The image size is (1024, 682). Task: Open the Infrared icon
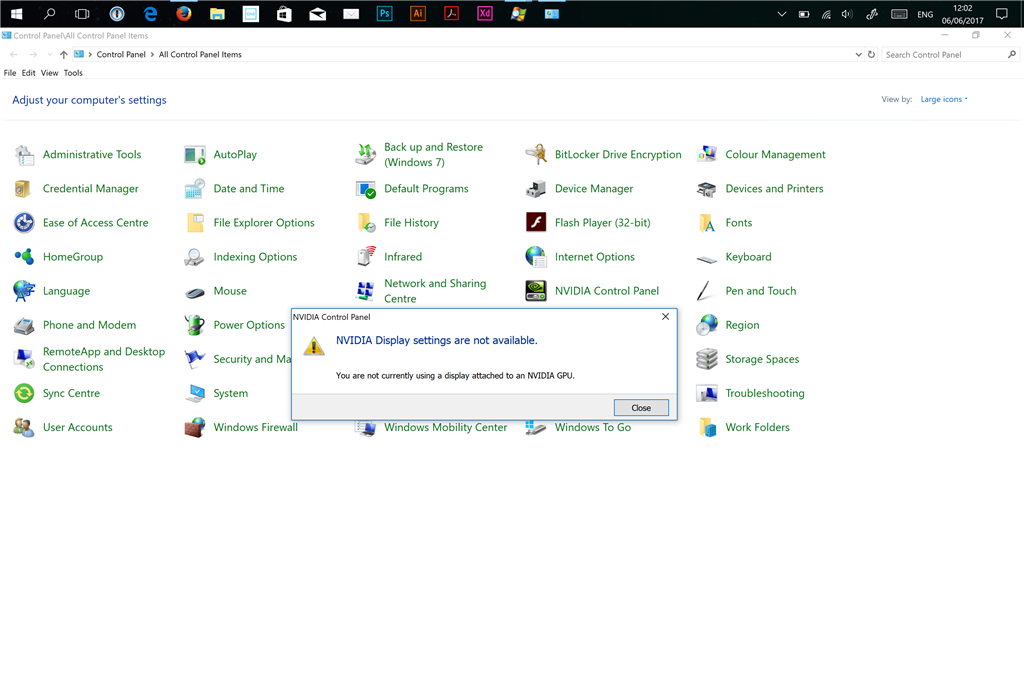coord(366,257)
